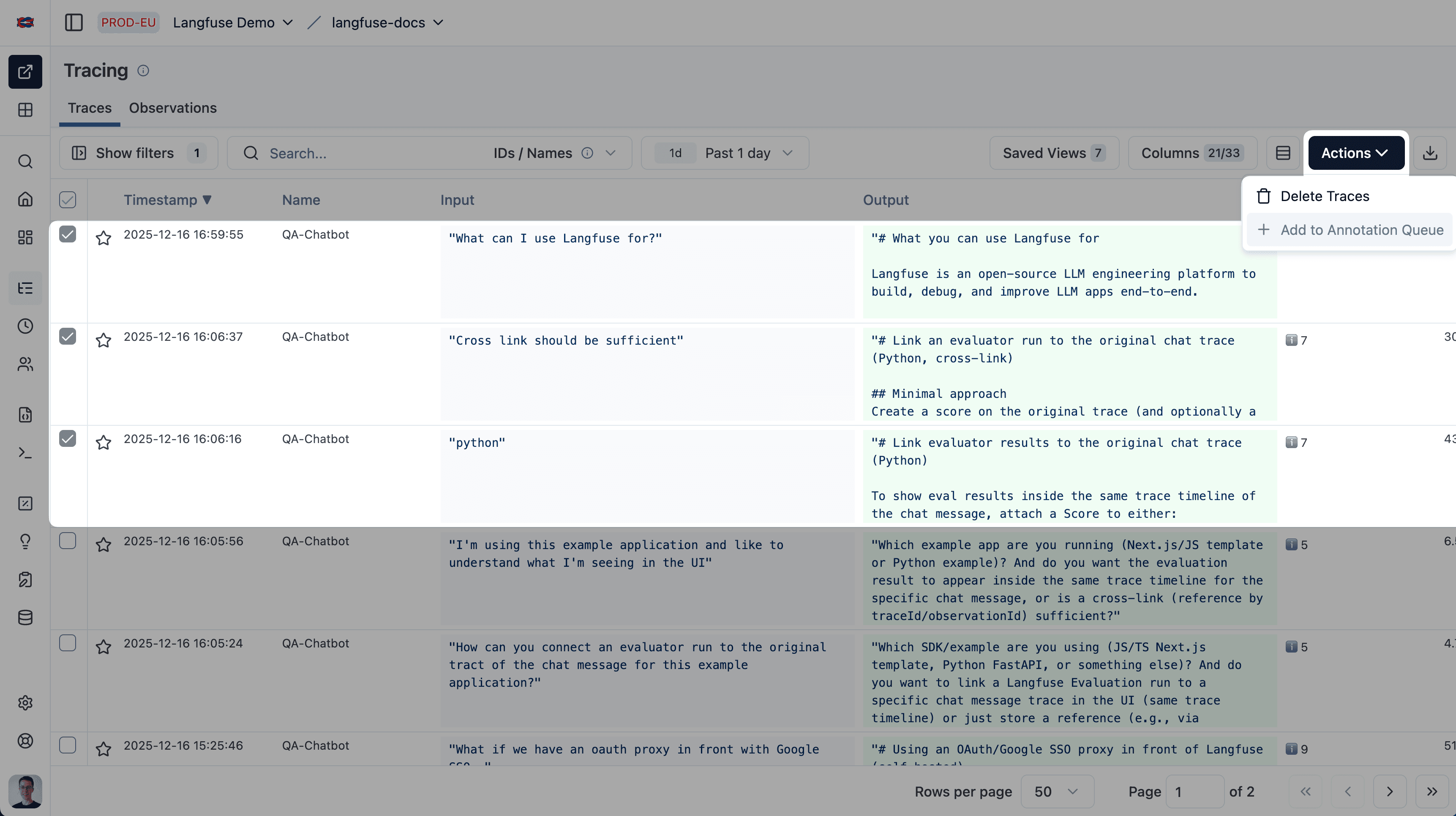Open support via the lifebuoy icon

pyautogui.click(x=25, y=741)
